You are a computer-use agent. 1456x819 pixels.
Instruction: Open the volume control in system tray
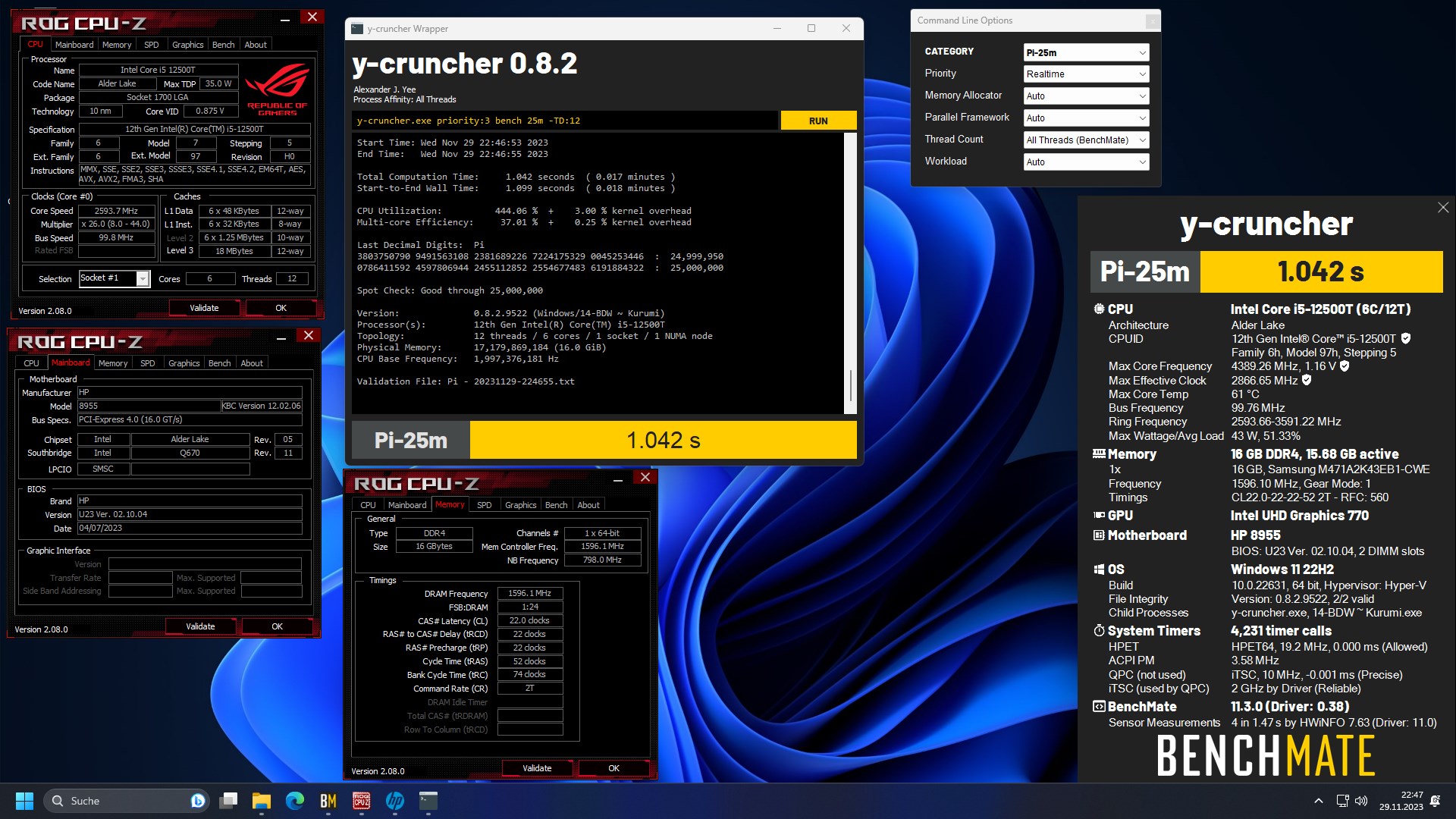coord(1361,801)
